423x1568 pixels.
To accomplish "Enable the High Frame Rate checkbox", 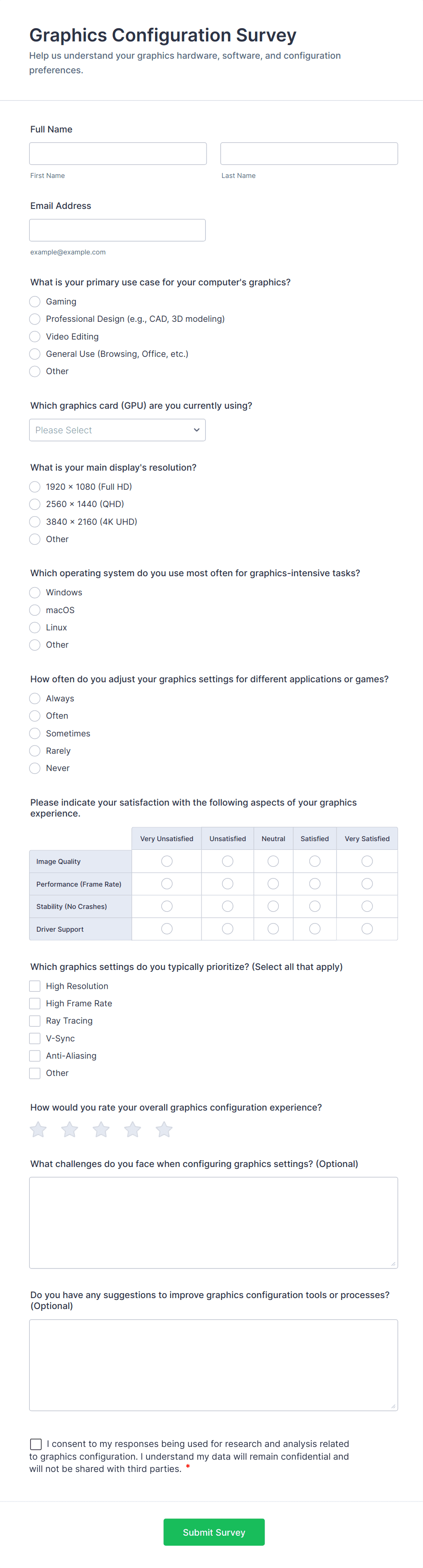I will 35,1003.
